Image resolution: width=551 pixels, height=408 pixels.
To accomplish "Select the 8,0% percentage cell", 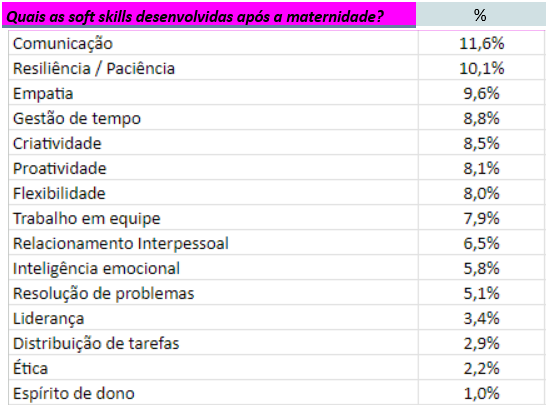I will pos(481,193).
